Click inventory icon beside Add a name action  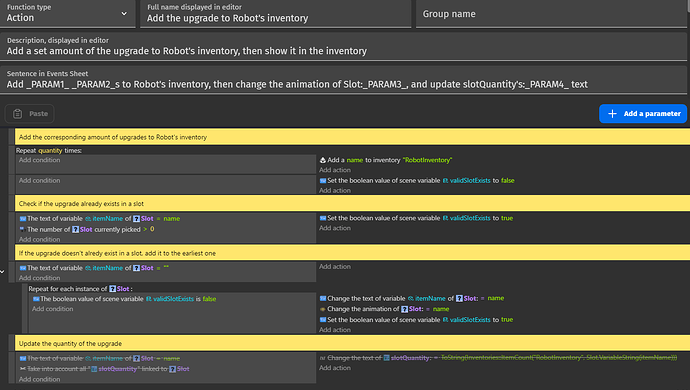pos(323,160)
